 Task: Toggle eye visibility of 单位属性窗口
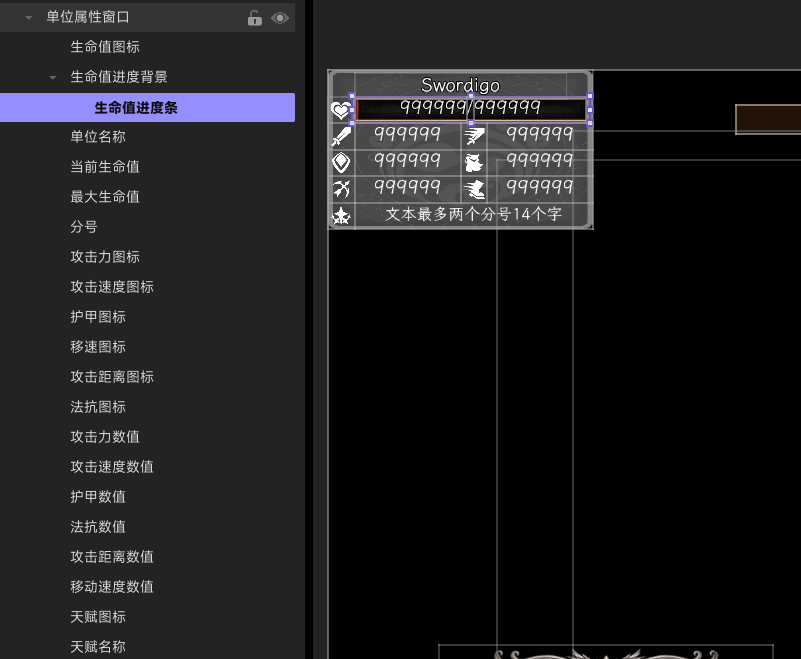280,18
